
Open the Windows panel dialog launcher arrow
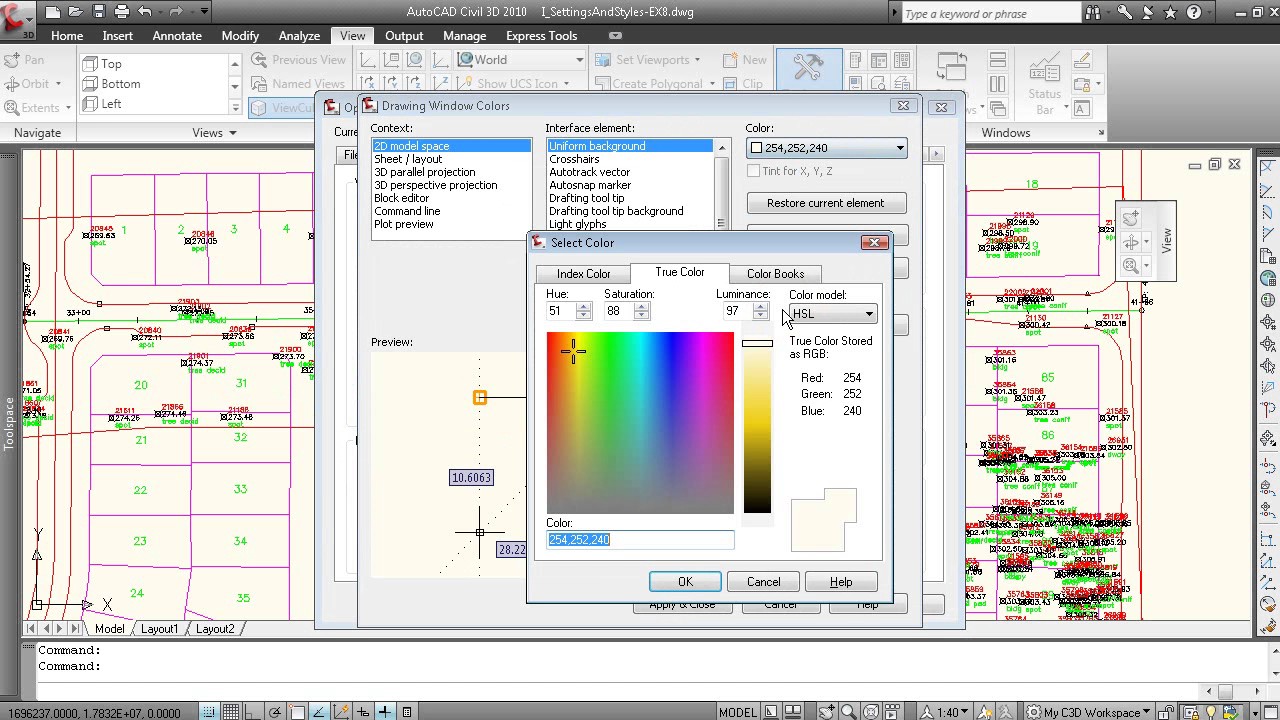1101,133
